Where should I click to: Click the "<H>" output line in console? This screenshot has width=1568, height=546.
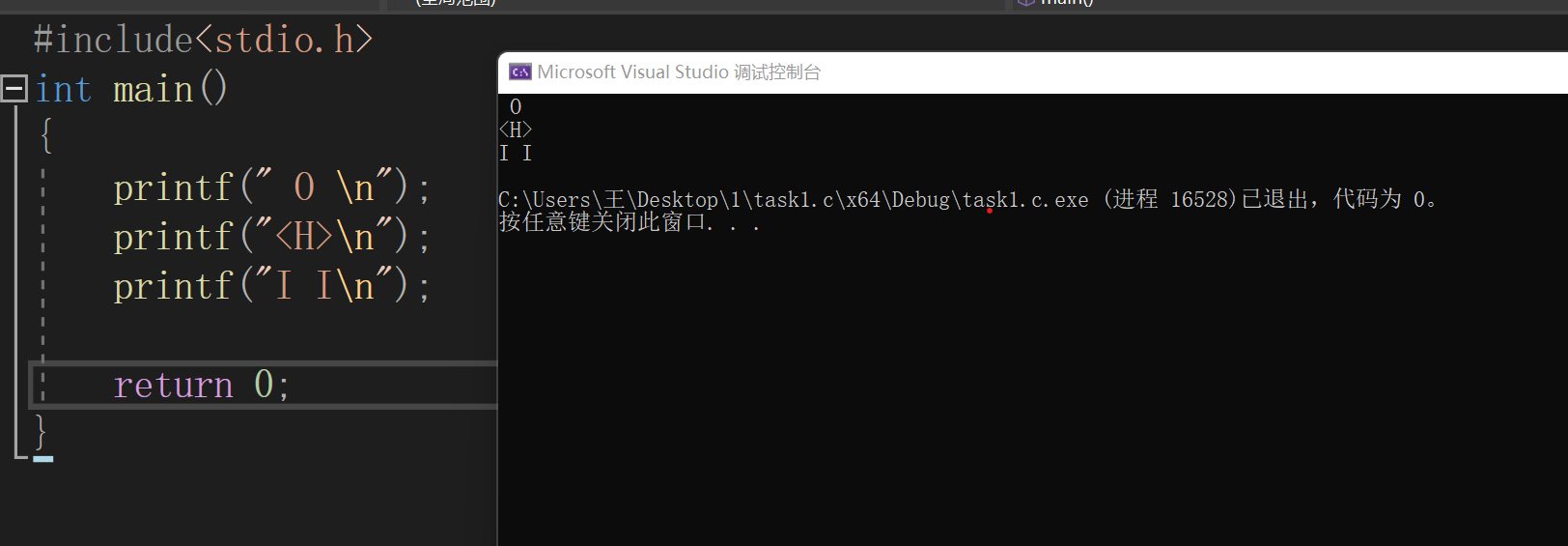pos(516,129)
